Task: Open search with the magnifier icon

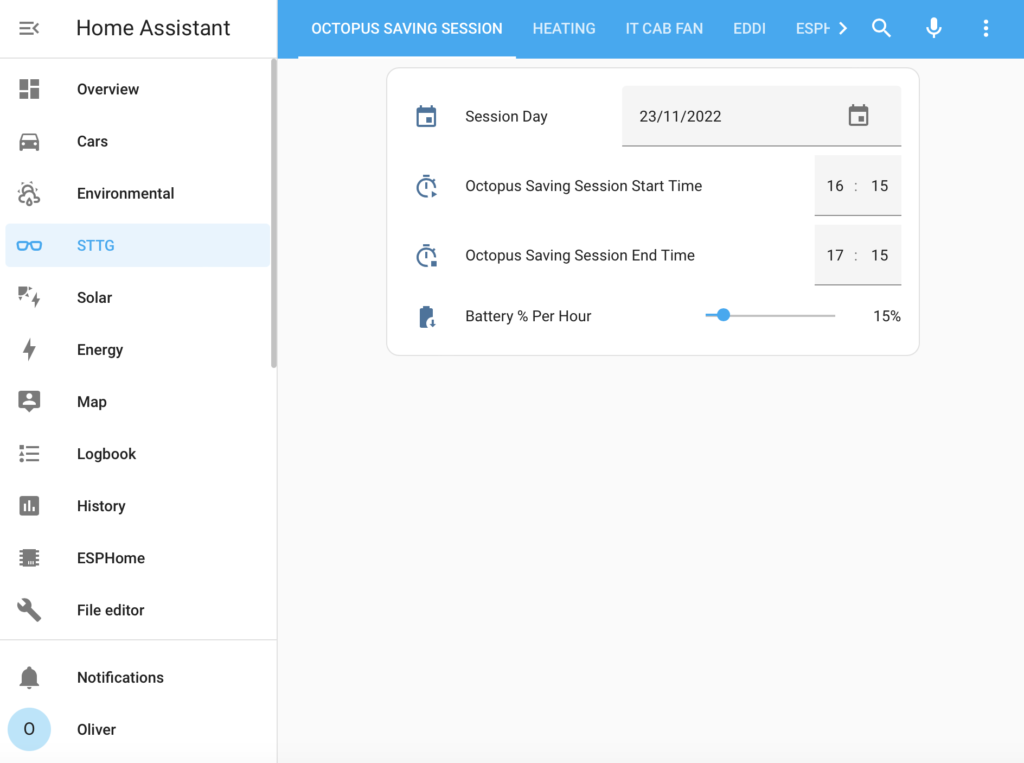Action: click(x=881, y=28)
